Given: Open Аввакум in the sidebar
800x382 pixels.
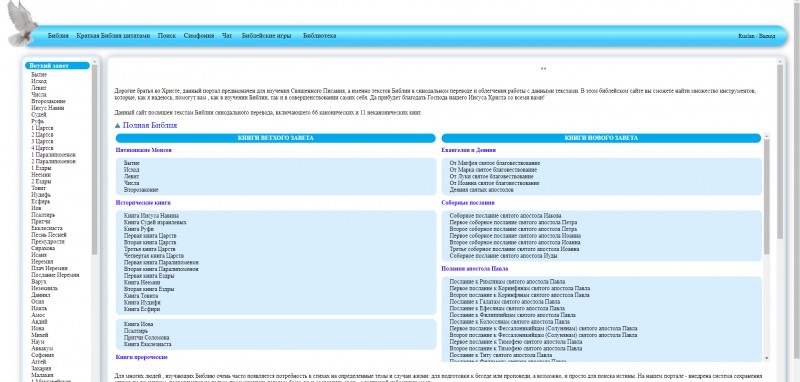Looking at the screenshot, I should click(42, 348).
